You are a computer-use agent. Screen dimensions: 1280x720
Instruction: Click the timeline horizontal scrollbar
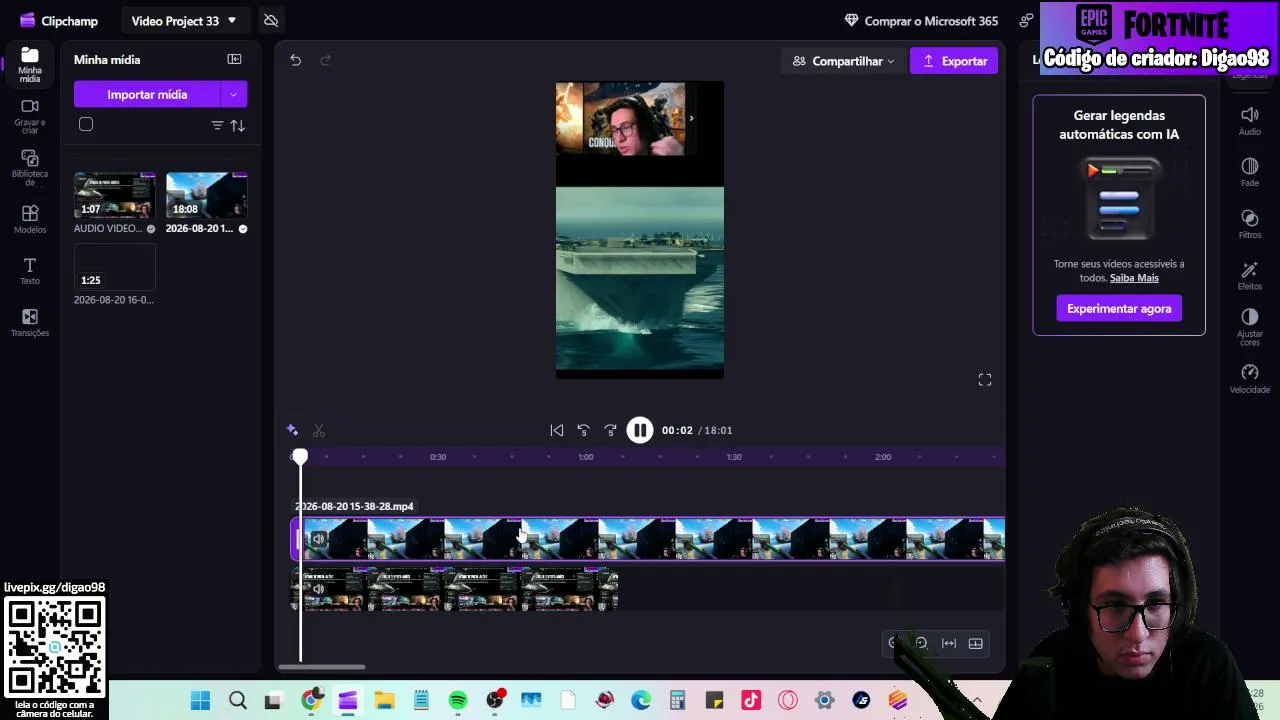(x=322, y=667)
